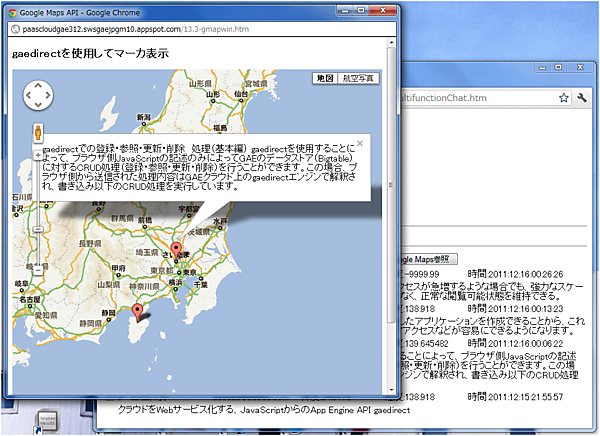Switch map to 航空写真 satellite view
Screen dimensions: 600x436
click(x=359, y=77)
